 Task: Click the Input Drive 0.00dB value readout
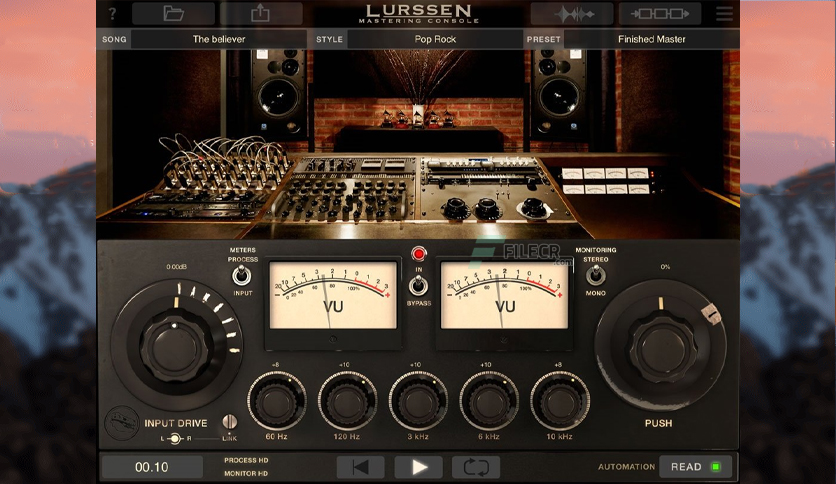click(176, 267)
